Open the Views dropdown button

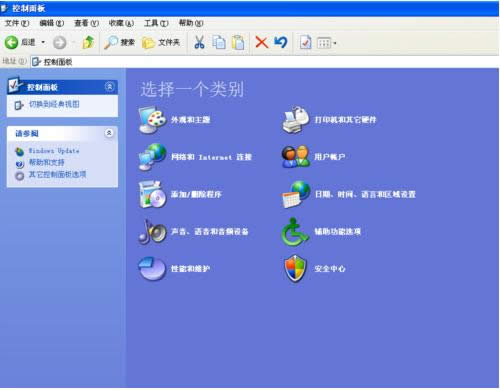tap(326, 43)
